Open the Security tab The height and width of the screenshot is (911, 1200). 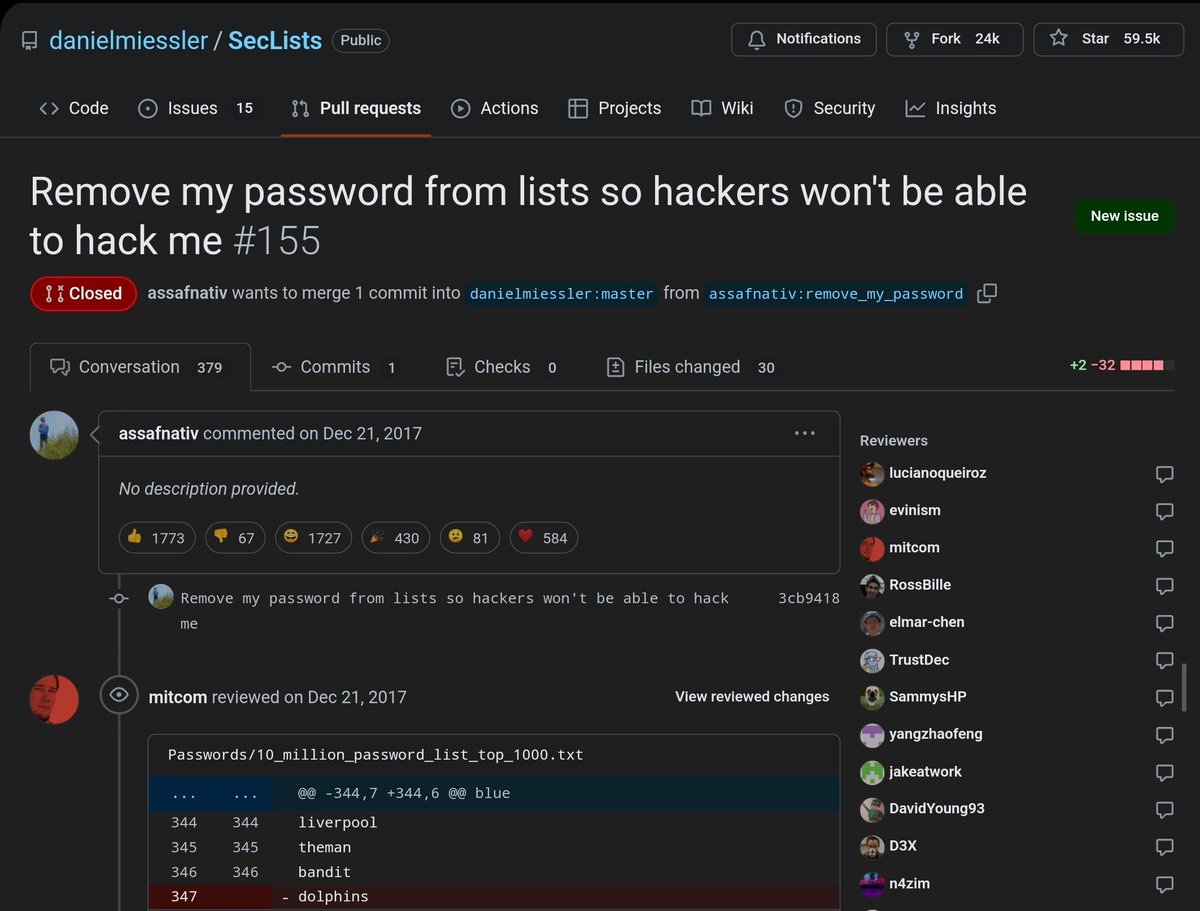tap(829, 108)
